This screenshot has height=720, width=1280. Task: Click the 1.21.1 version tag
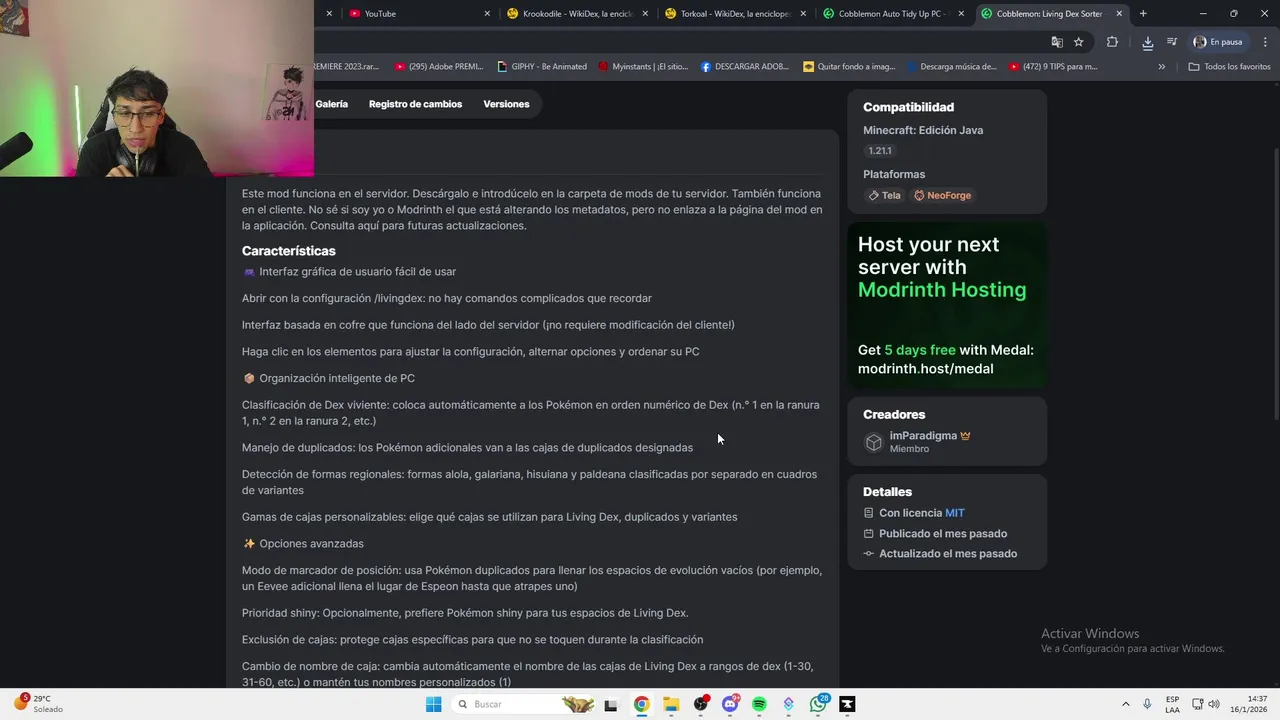tap(880, 151)
